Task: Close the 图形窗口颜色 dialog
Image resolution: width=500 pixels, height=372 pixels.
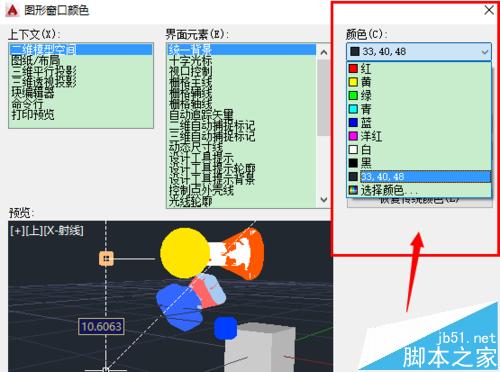Action: pos(489,10)
